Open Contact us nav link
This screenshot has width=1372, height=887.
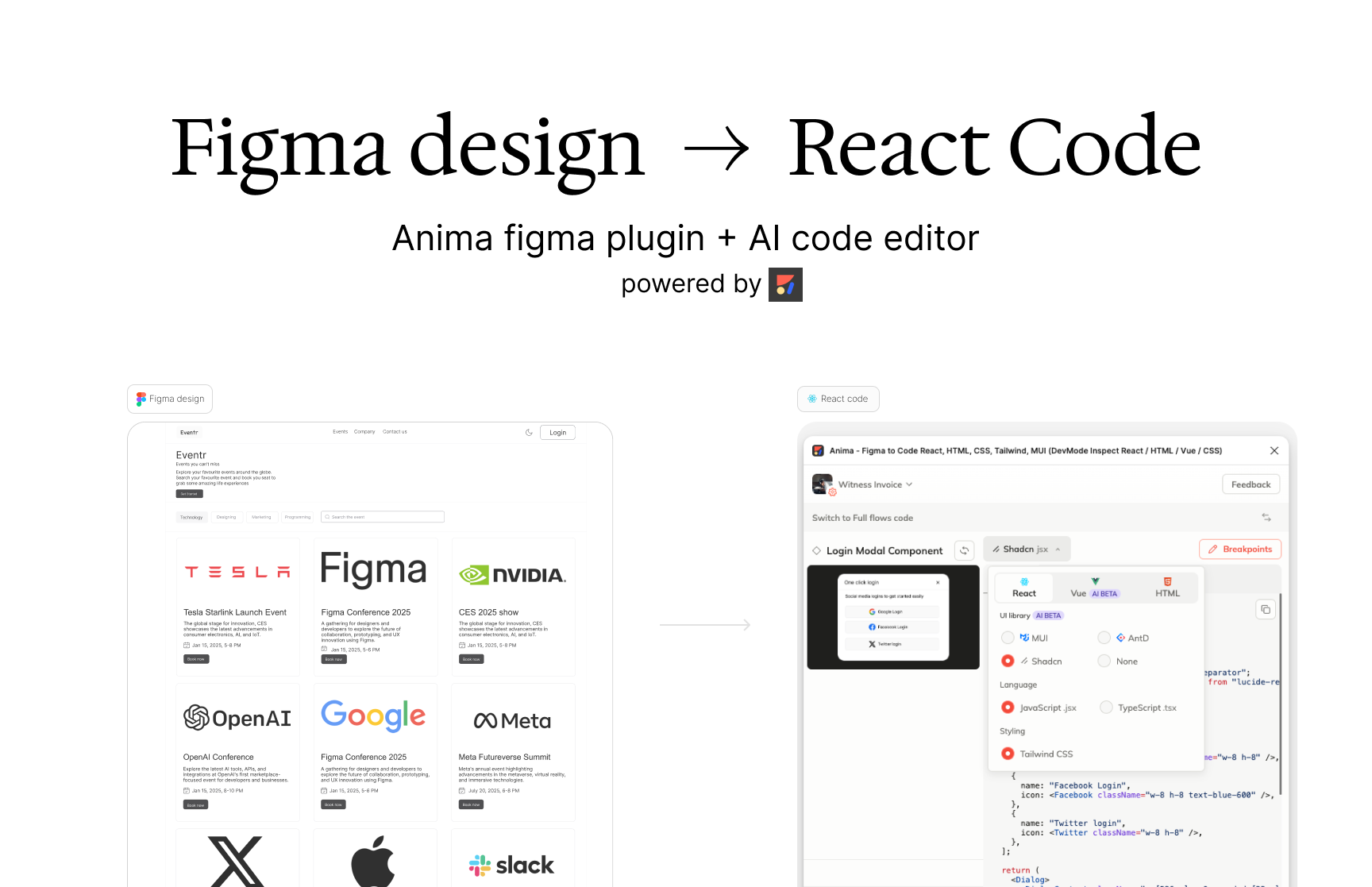tap(395, 432)
